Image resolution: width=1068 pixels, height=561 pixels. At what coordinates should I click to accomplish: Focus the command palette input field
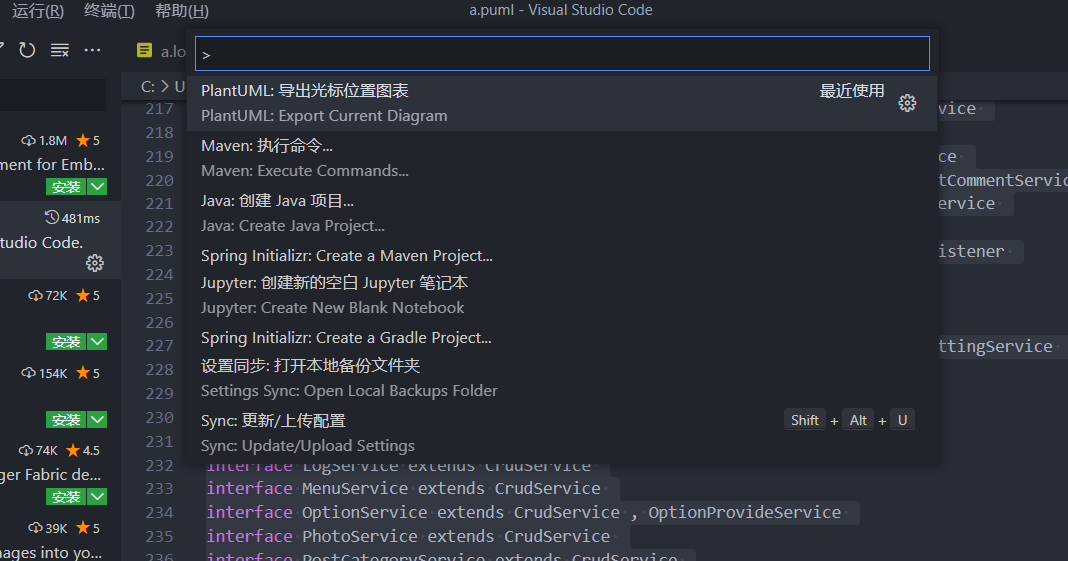[562, 54]
